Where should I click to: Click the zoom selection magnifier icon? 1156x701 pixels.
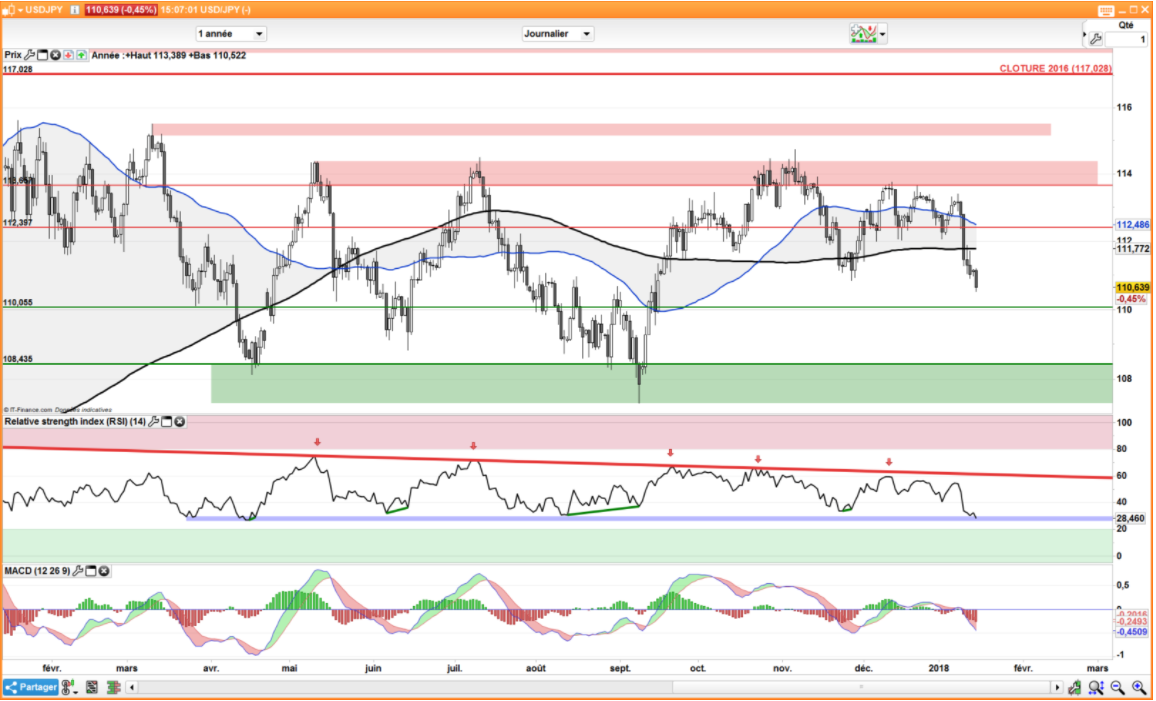(x=1096, y=688)
